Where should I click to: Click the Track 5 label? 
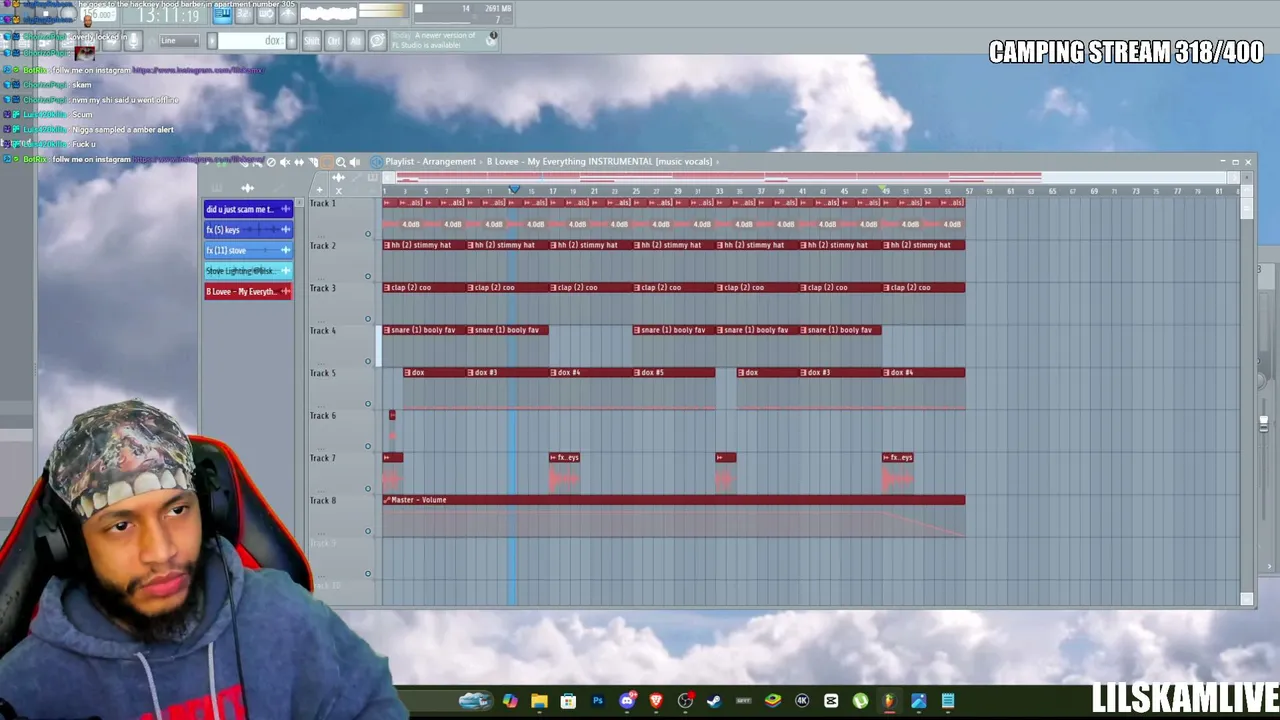(322, 373)
